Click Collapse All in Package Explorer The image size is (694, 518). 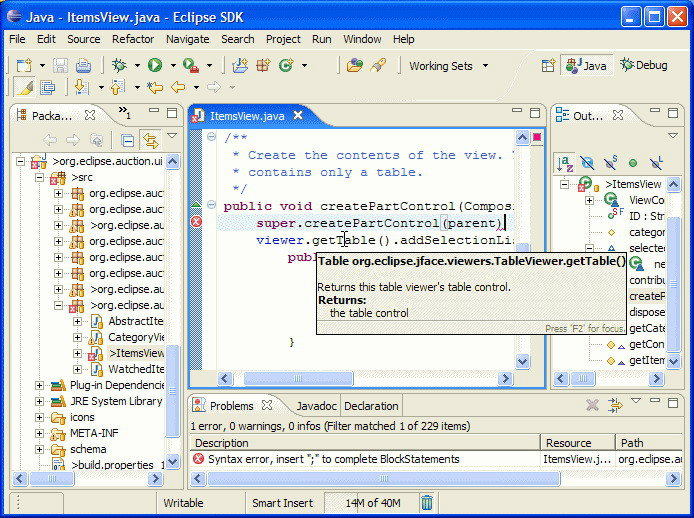[127, 141]
